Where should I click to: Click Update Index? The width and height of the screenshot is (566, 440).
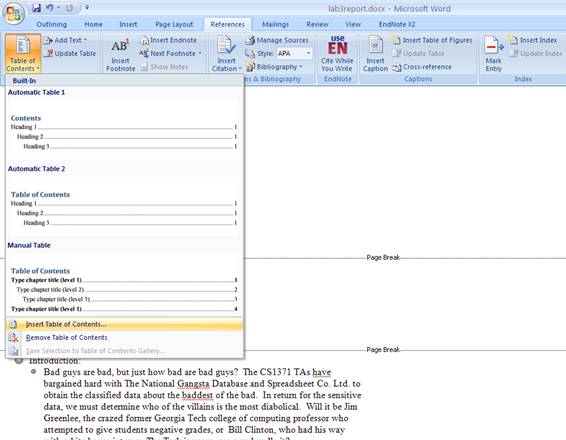536,53
